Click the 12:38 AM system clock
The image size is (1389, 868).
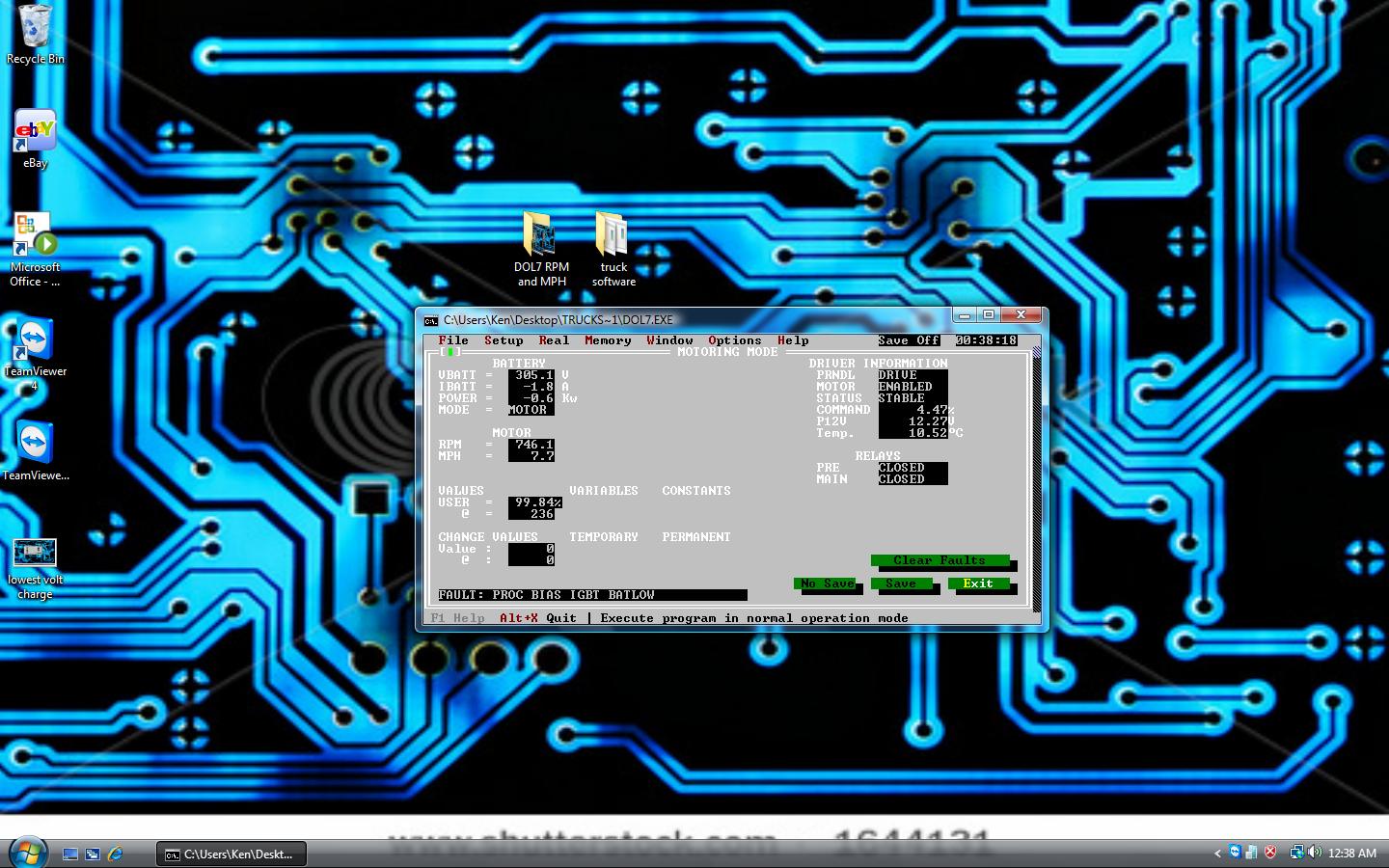[1351, 853]
